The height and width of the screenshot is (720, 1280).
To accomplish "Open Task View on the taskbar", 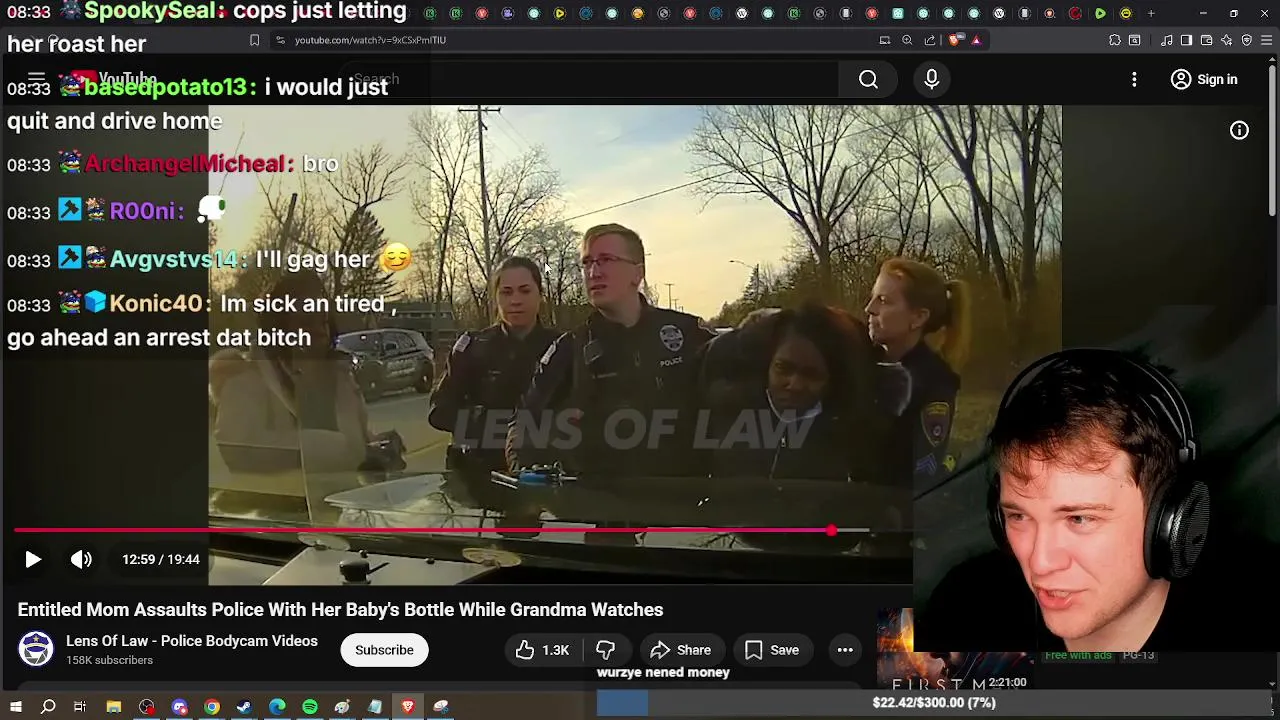I will (x=80, y=707).
